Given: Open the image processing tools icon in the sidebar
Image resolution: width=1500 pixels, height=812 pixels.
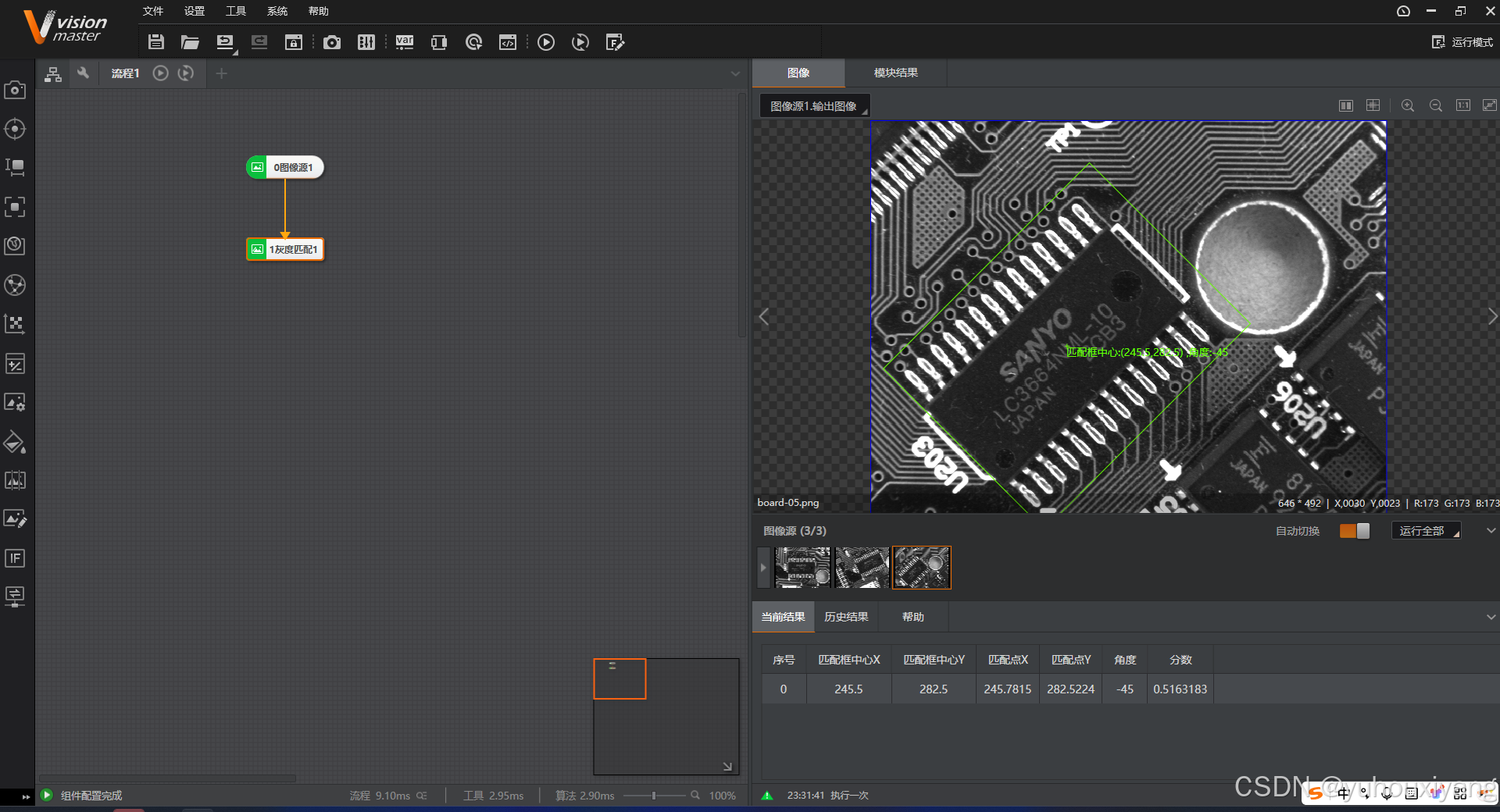Looking at the screenshot, I should click(x=15, y=402).
